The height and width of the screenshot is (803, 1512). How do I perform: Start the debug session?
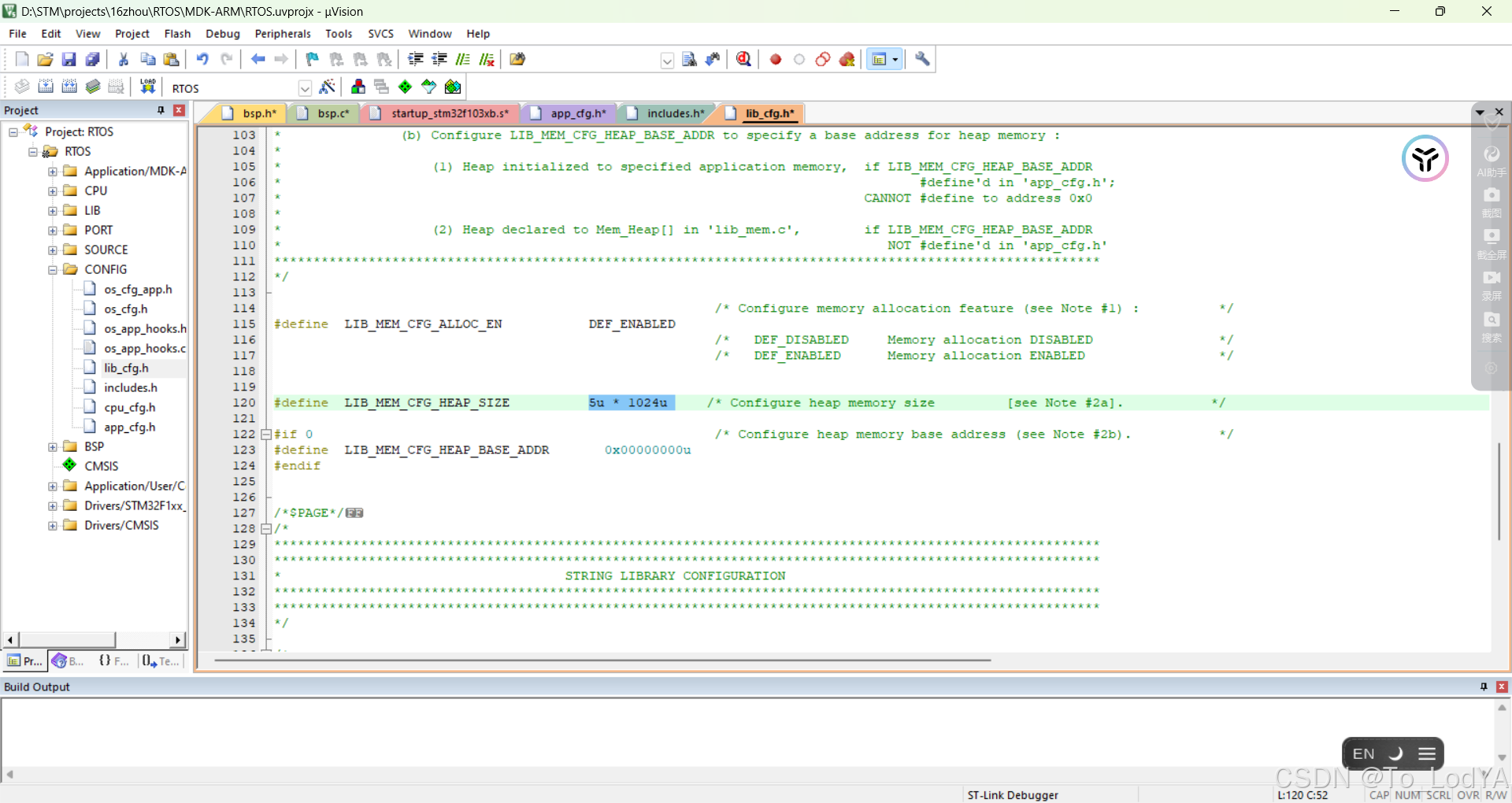point(743,59)
